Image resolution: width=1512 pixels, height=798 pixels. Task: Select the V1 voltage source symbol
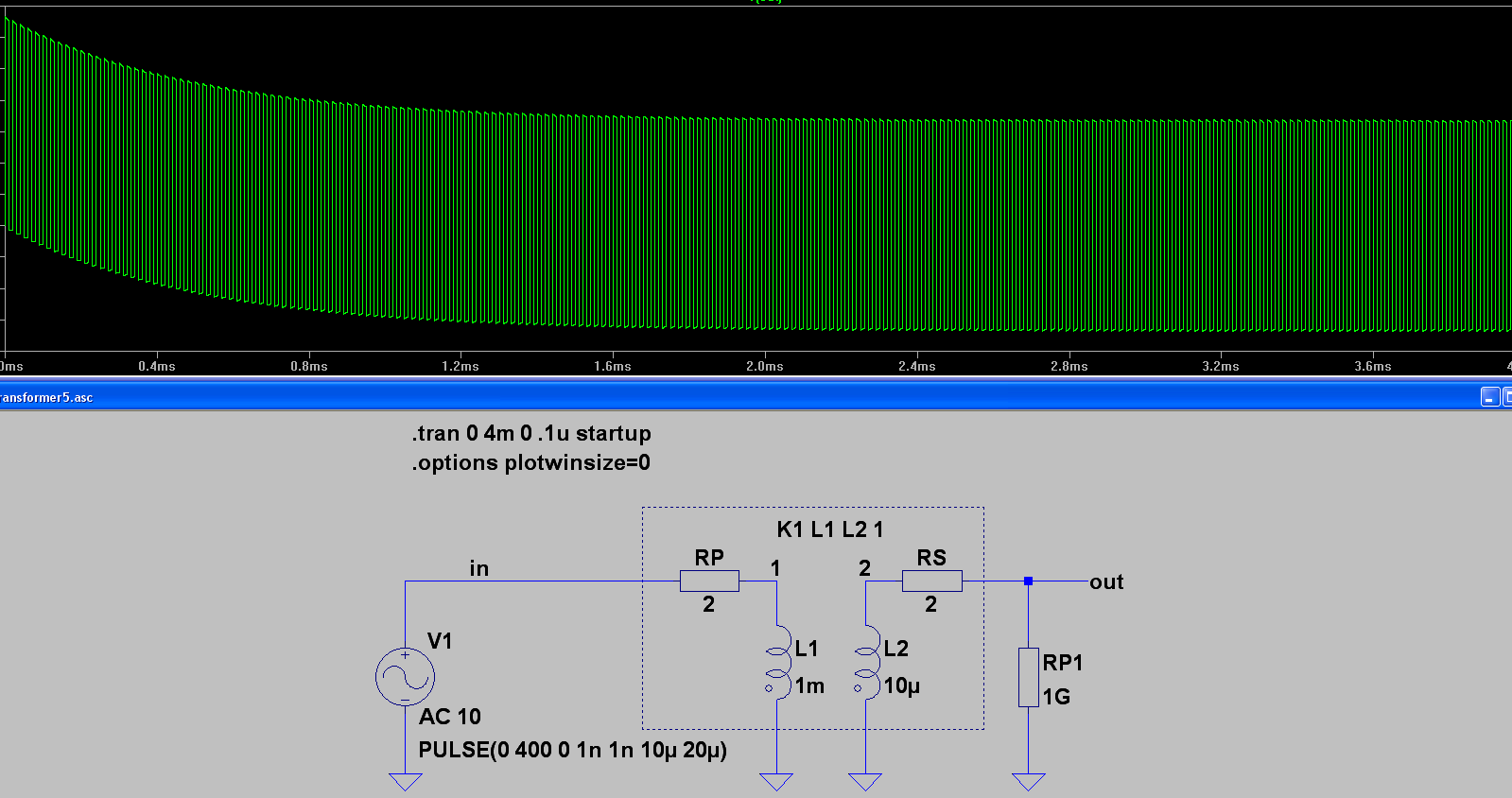pyautogui.click(x=405, y=677)
